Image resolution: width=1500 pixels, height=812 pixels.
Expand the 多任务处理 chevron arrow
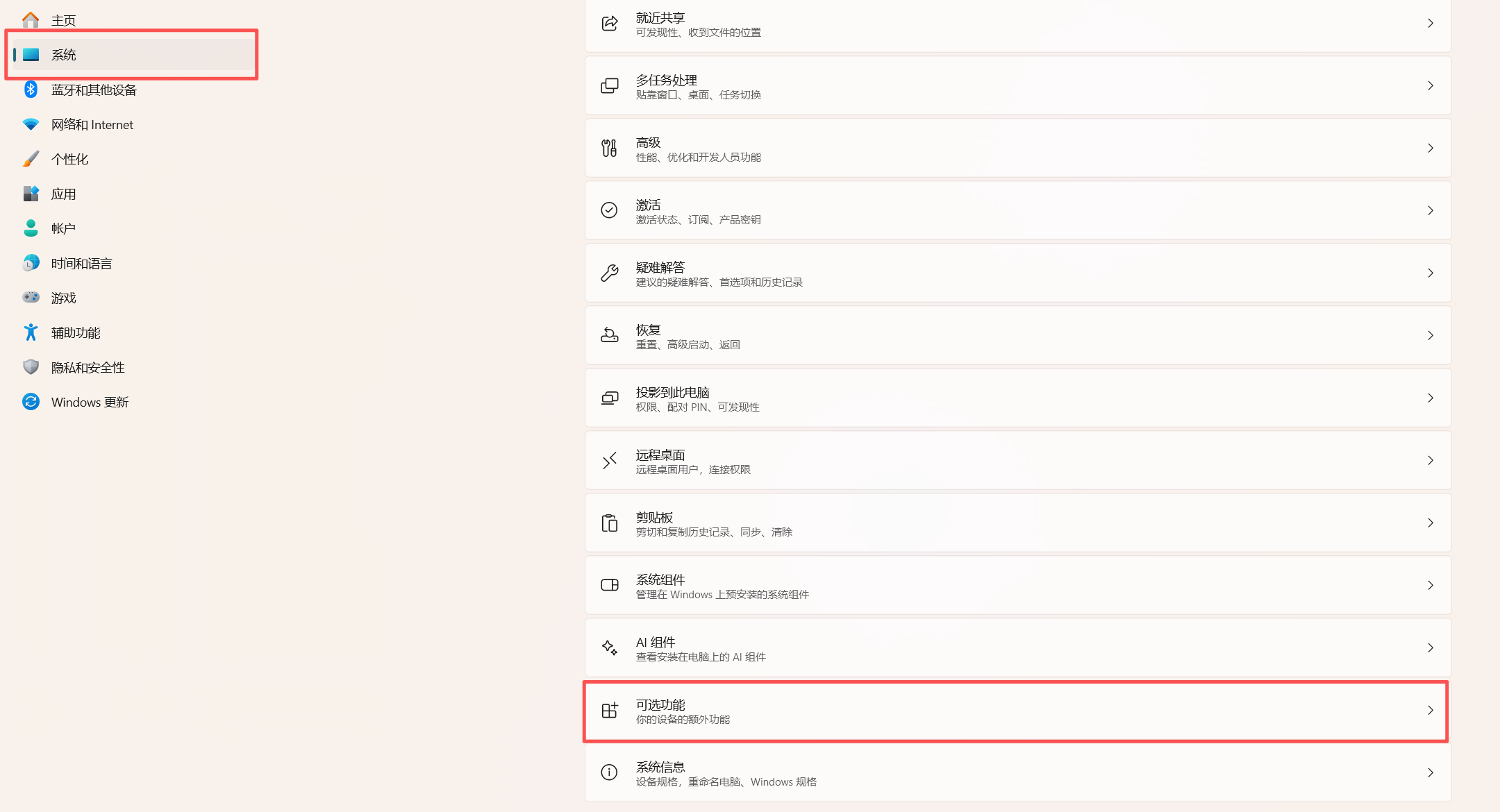pos(1430,85)
